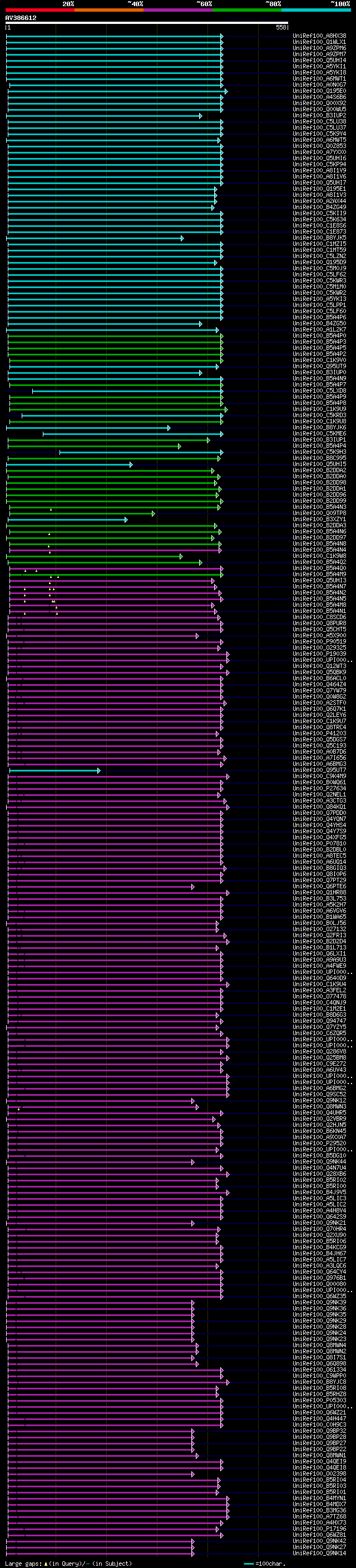The width and height of the screenshot is (356, 1568).
Task: Select the AV386612 query label
Action: coord(21,18)
